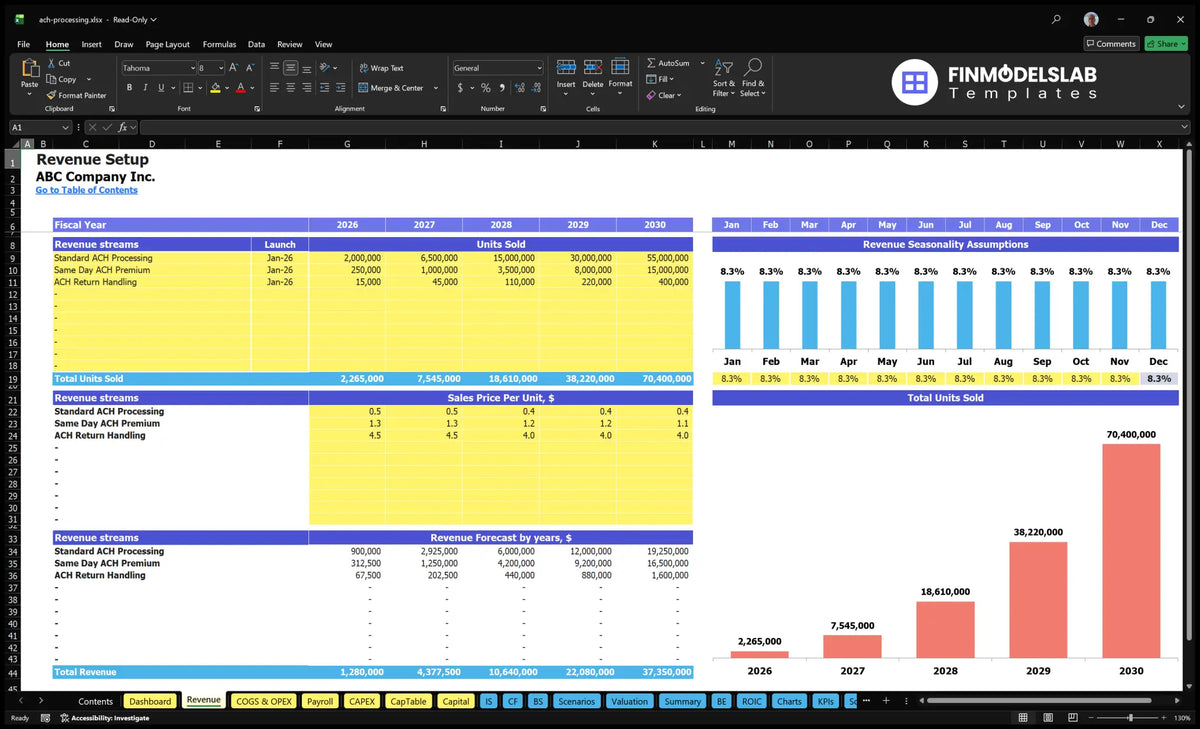Select bottom align in Alignment group

(x=306, y=68)
